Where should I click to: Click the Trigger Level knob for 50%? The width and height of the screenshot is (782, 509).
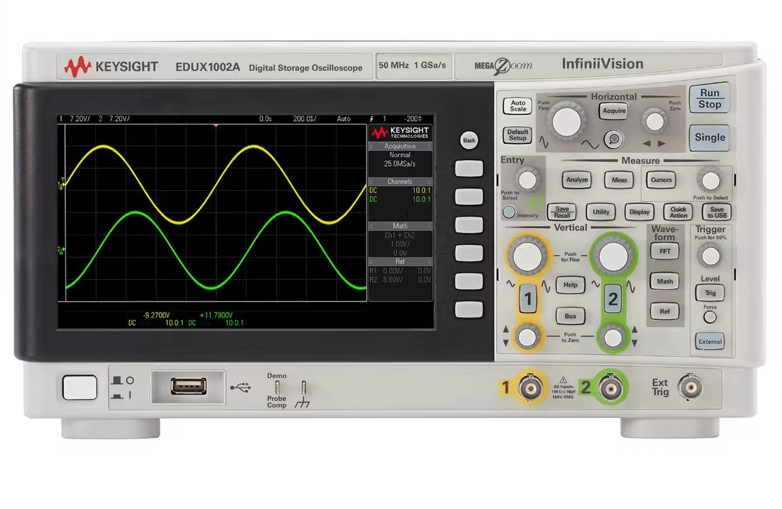click(x=710, y=256)
